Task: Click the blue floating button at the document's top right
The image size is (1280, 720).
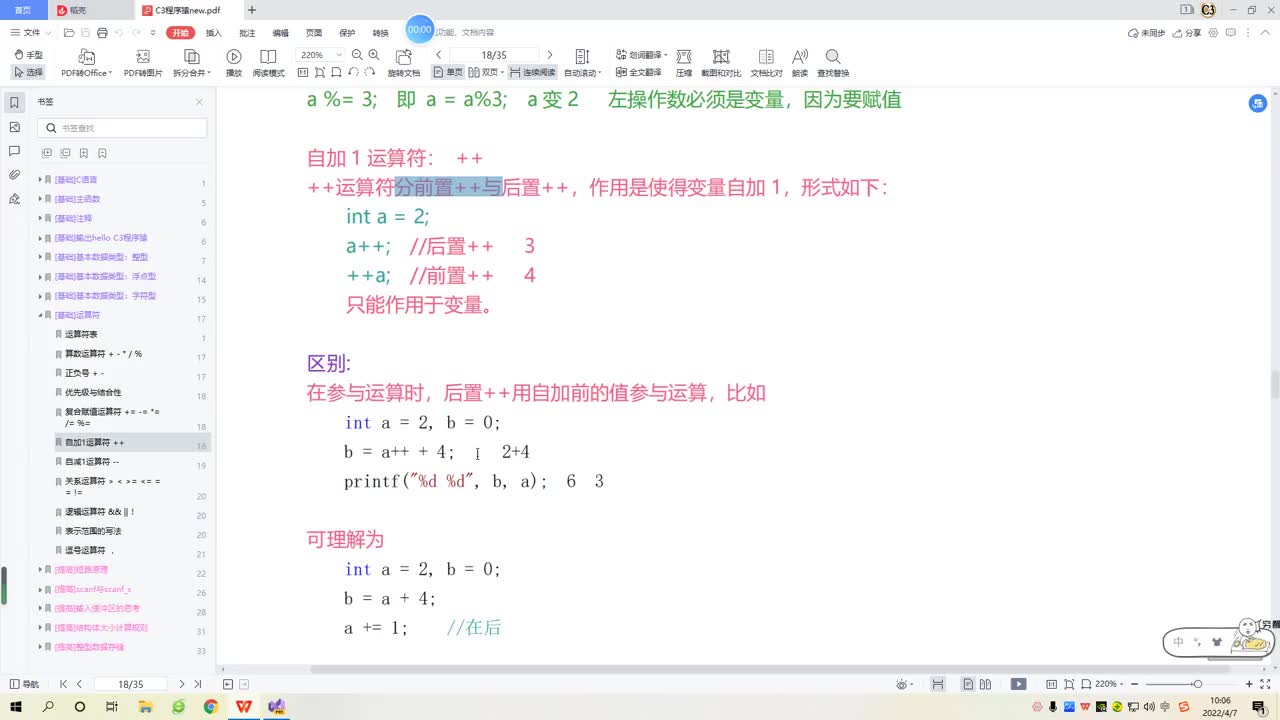Action: [x=1258, y=103]
